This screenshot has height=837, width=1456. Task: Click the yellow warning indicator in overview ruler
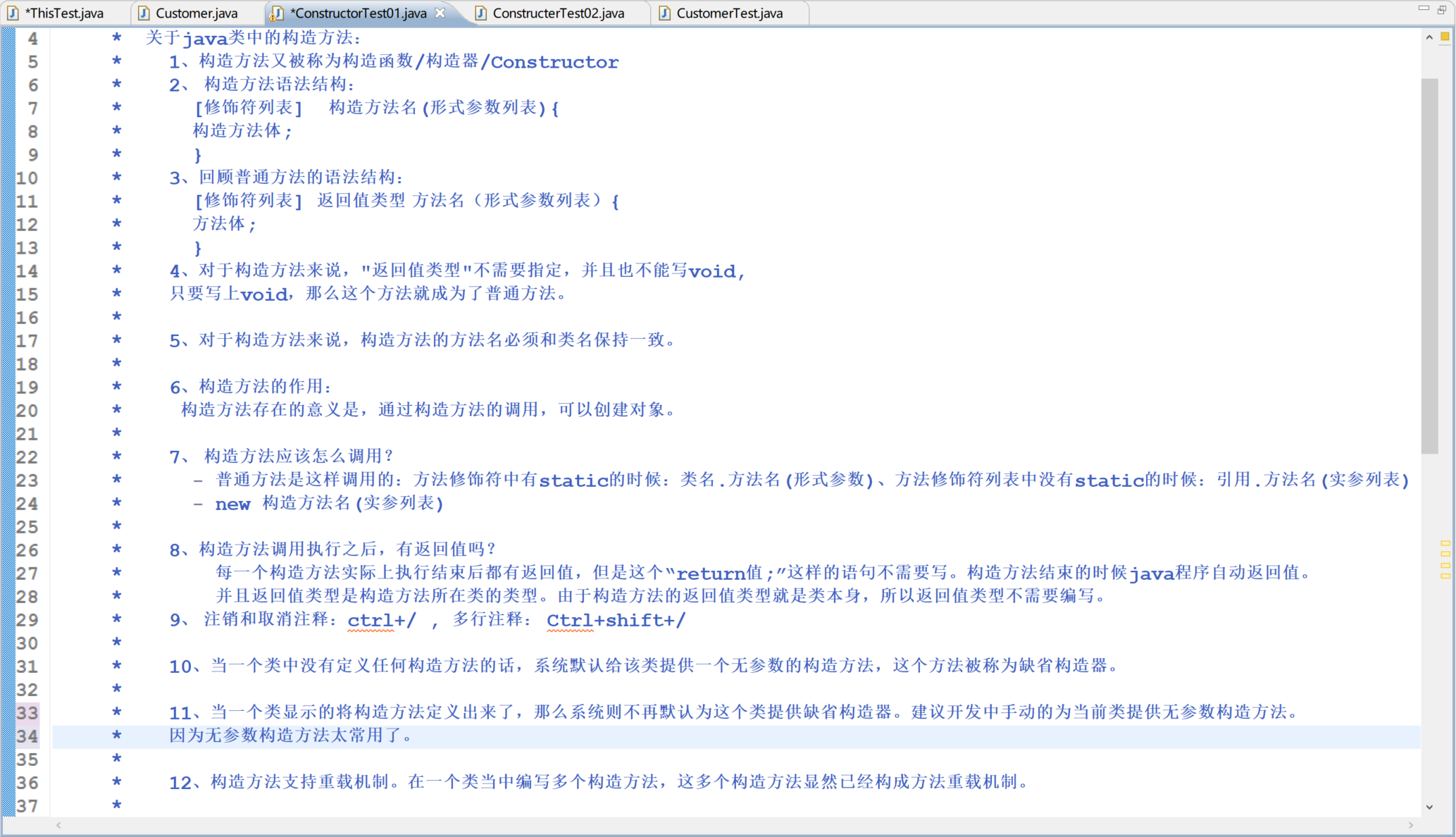[1445, 37]
